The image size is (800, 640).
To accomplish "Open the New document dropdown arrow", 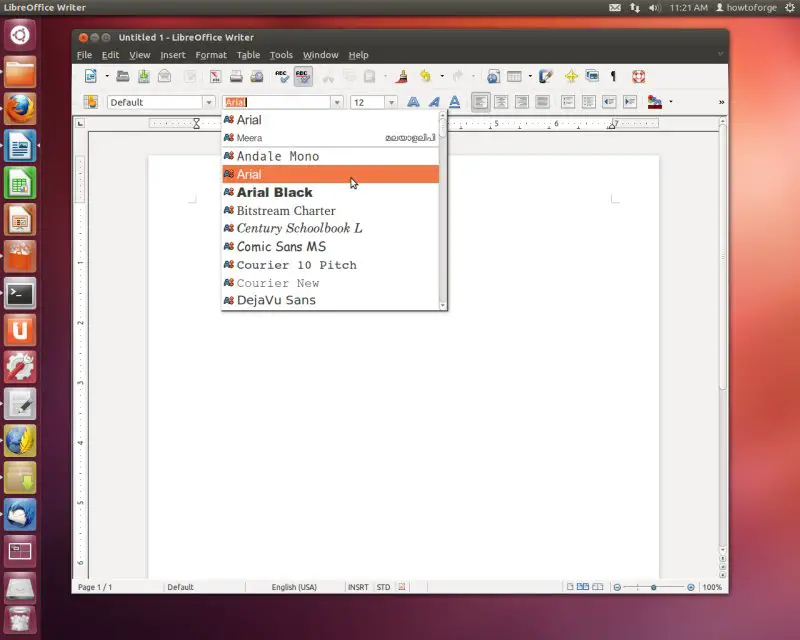I will click(107, 77).
